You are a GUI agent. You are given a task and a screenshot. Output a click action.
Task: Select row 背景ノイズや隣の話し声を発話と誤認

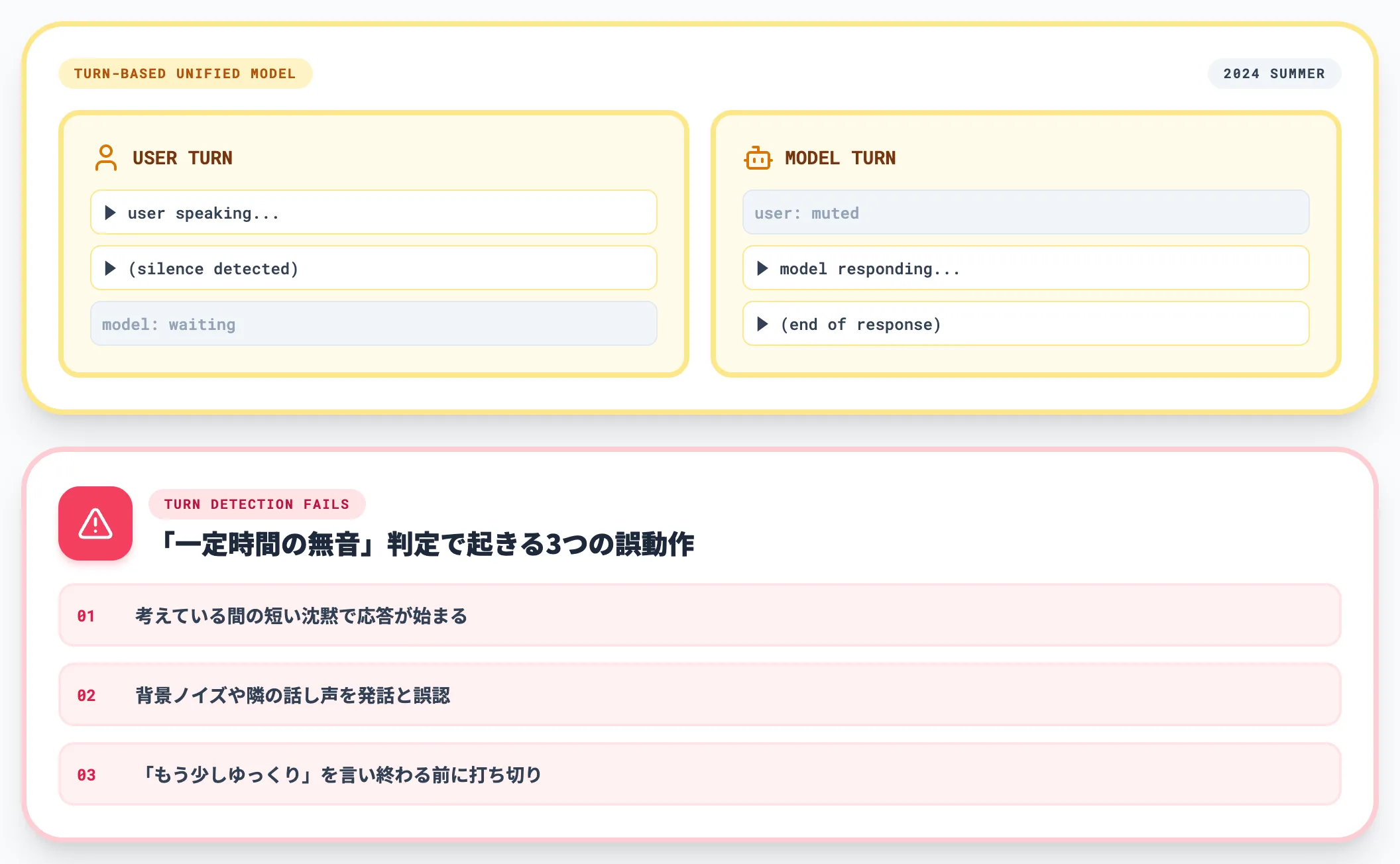pyautogui.click(x=700, y=695)
